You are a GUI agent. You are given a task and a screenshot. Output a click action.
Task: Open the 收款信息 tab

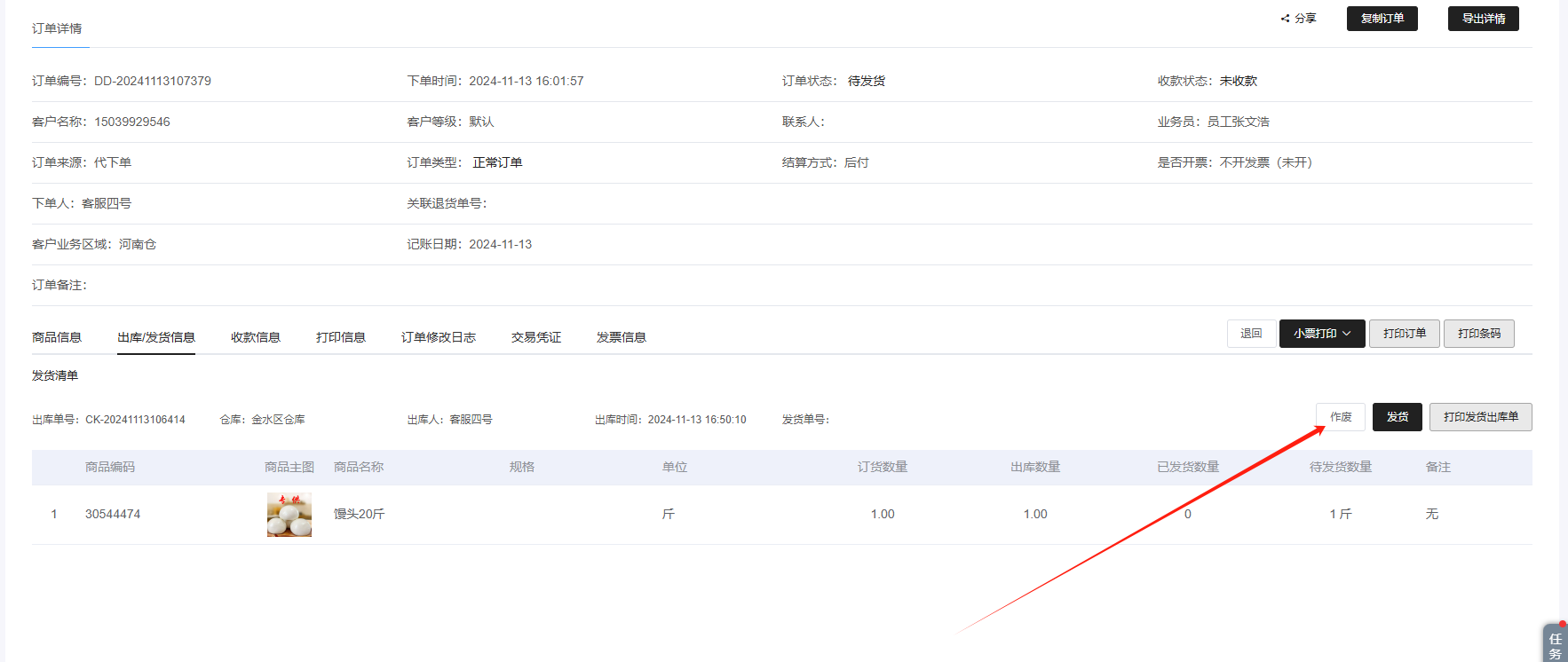coord(256,337)
